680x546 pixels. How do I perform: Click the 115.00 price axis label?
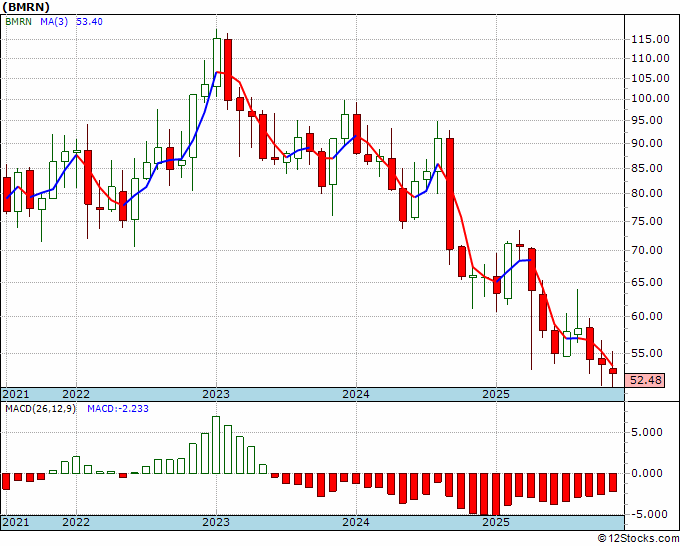pos(650,39)
